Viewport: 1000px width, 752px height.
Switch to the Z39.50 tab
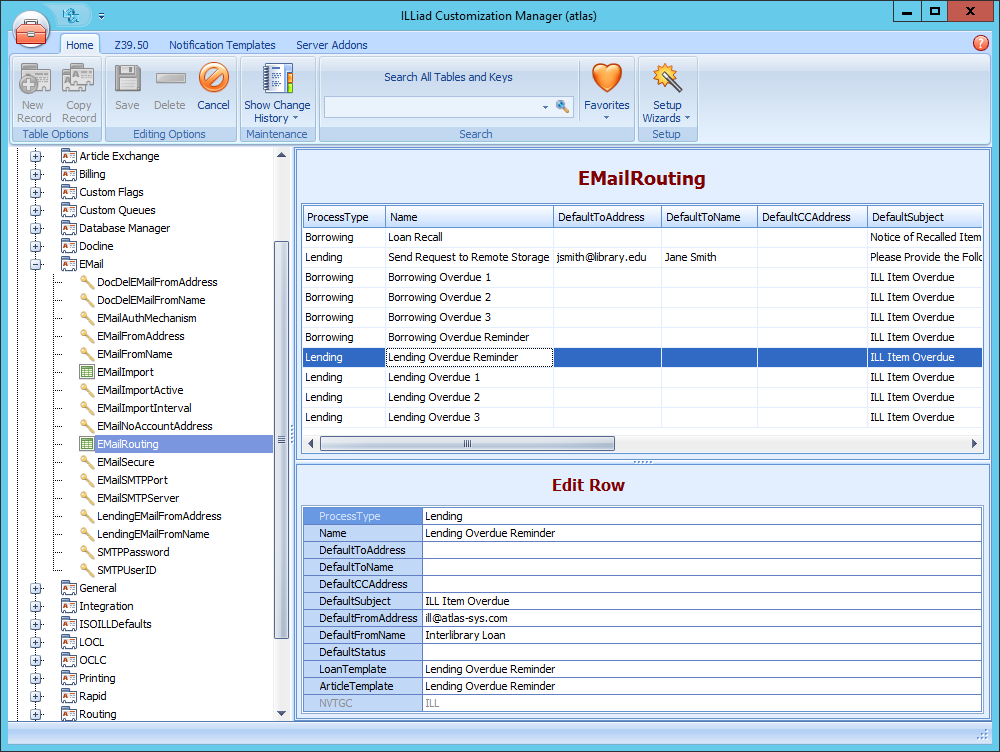click(x=131, y=44)
